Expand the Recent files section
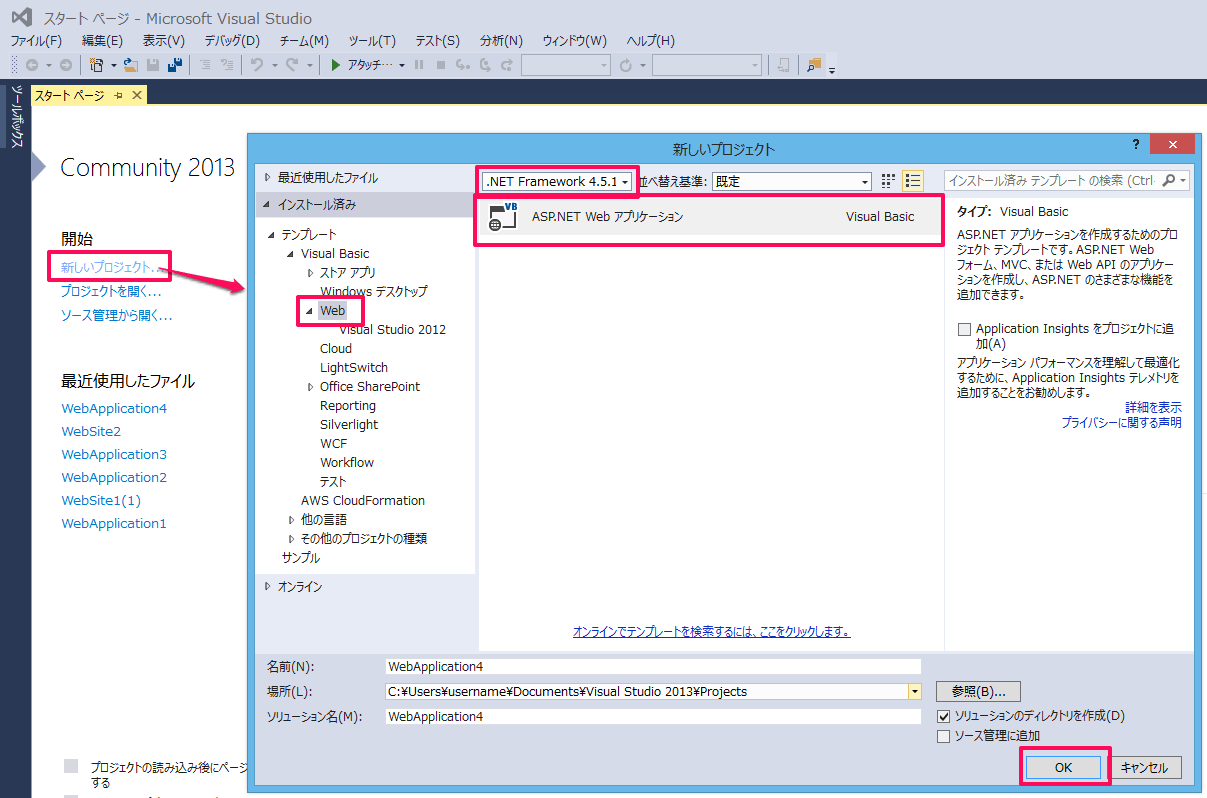The width and height of the screenshot is (1207, 798). (x=267, y=177)
